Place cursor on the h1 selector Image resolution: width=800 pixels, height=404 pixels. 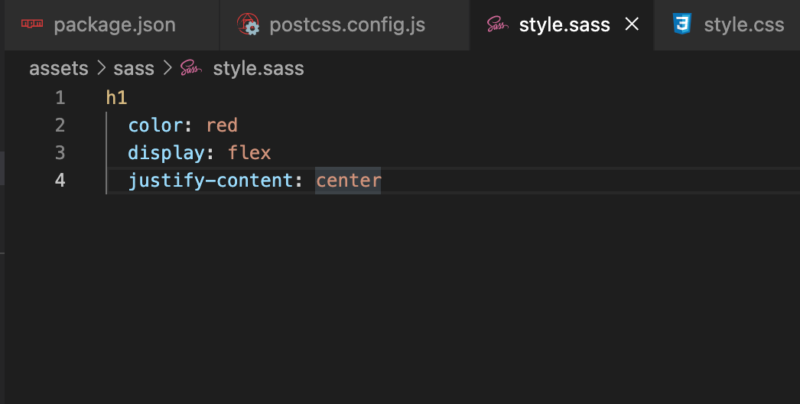click(116, 97)
